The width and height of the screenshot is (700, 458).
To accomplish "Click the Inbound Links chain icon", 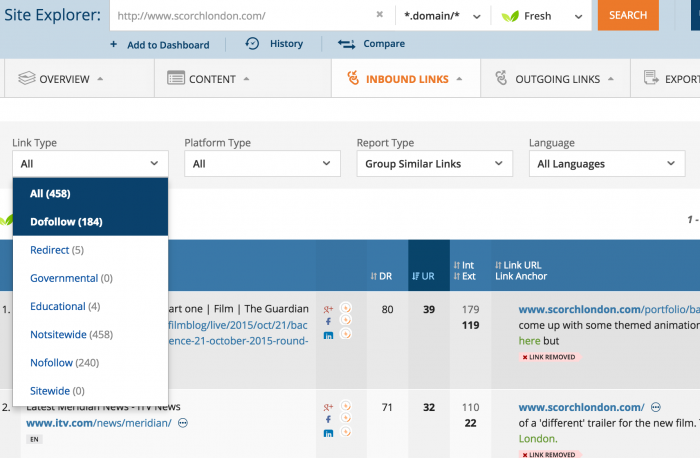I will 352,78.
